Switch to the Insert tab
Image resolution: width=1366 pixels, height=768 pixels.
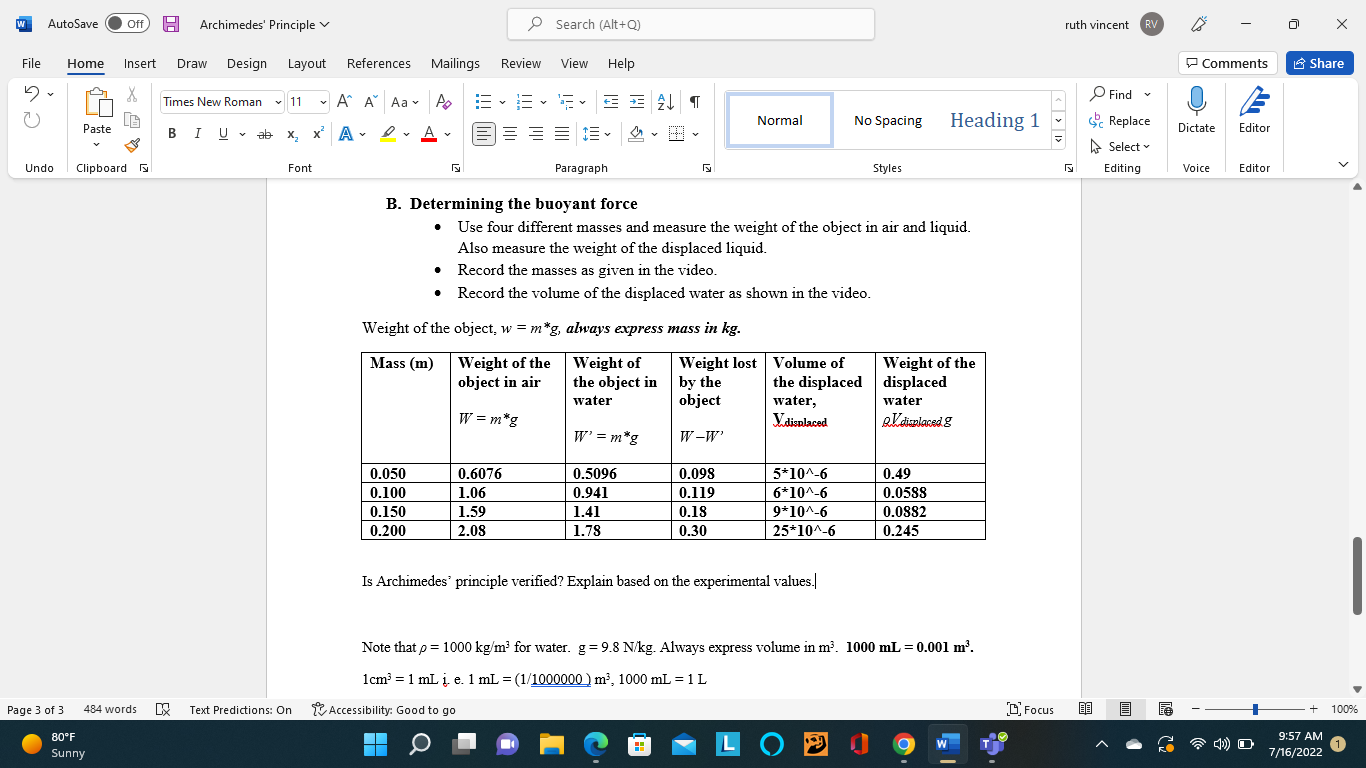pos(140,63)
